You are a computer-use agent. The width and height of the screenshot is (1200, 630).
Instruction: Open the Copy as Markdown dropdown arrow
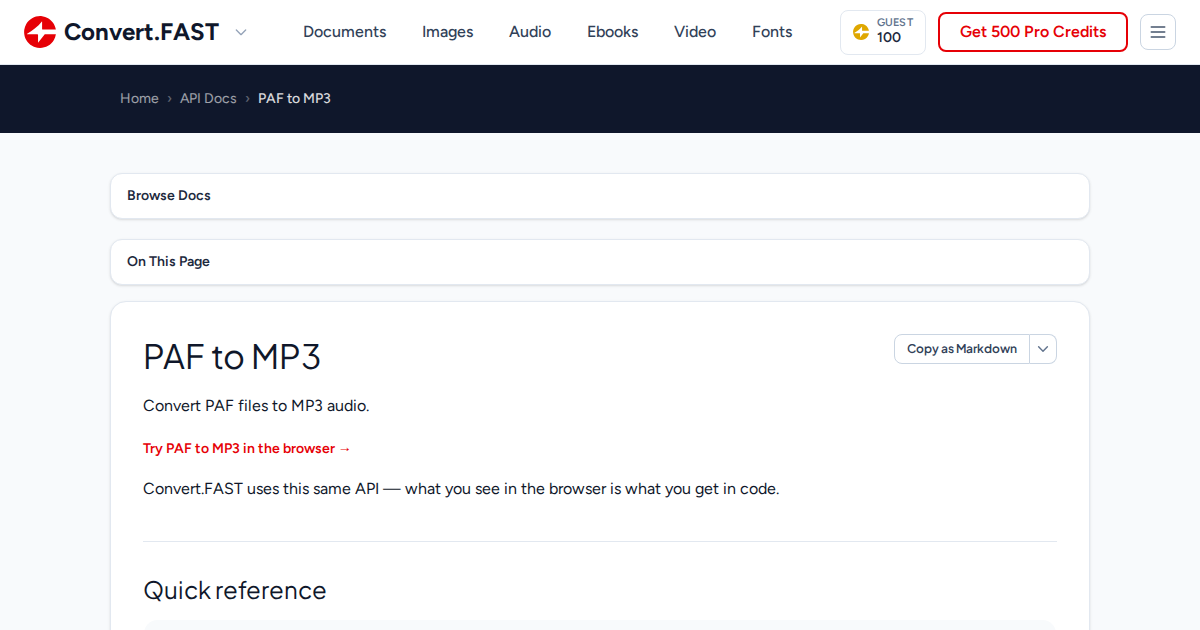point(1043,349)
